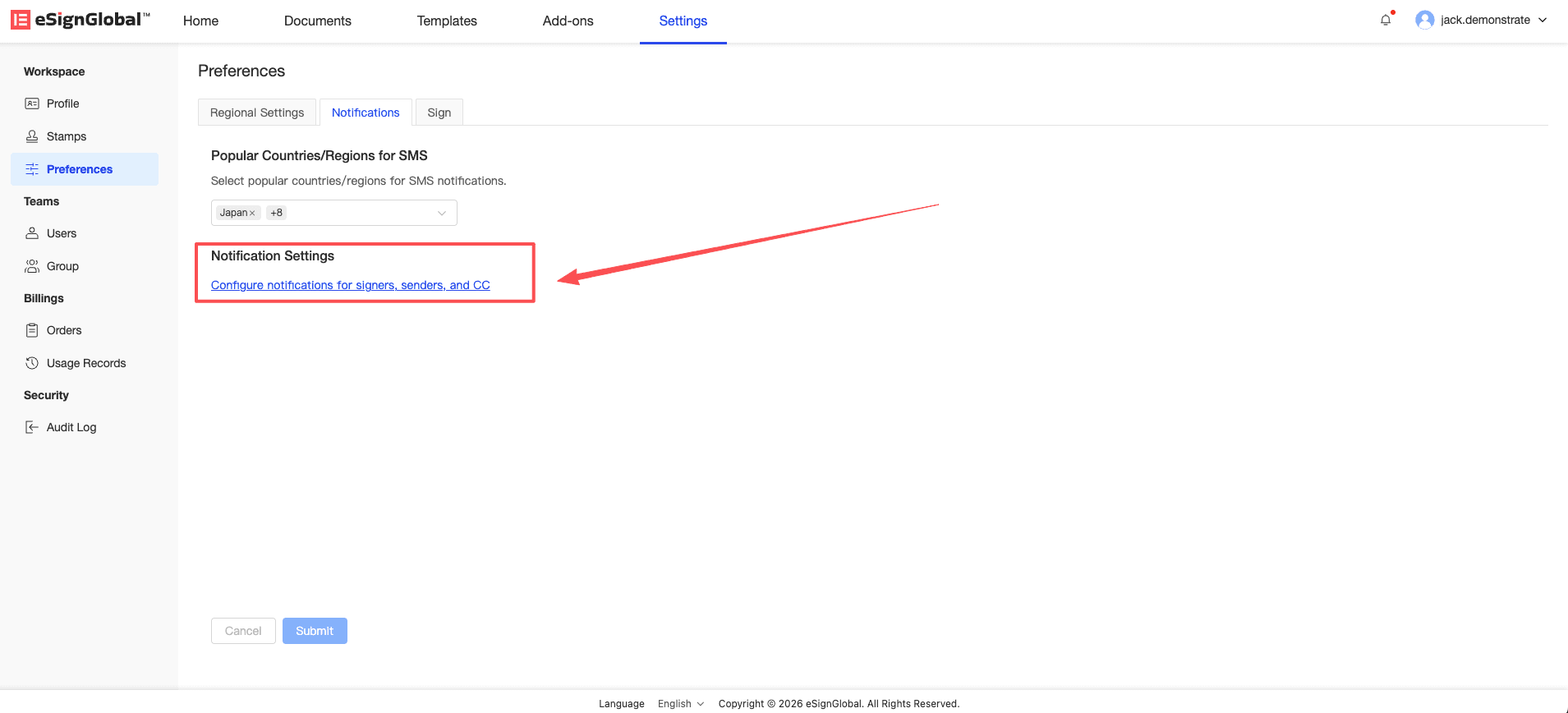Image resolution: width=1568 pixels, height=713 pixels.
Task: Click the Profile icon in sidebar
Action: coord(32,103)
